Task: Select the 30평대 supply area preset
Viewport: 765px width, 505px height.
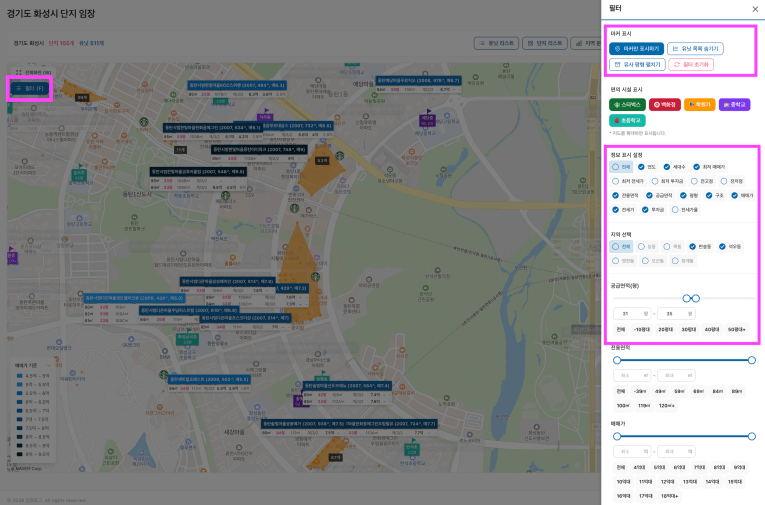Action: [x=688, y=329]
